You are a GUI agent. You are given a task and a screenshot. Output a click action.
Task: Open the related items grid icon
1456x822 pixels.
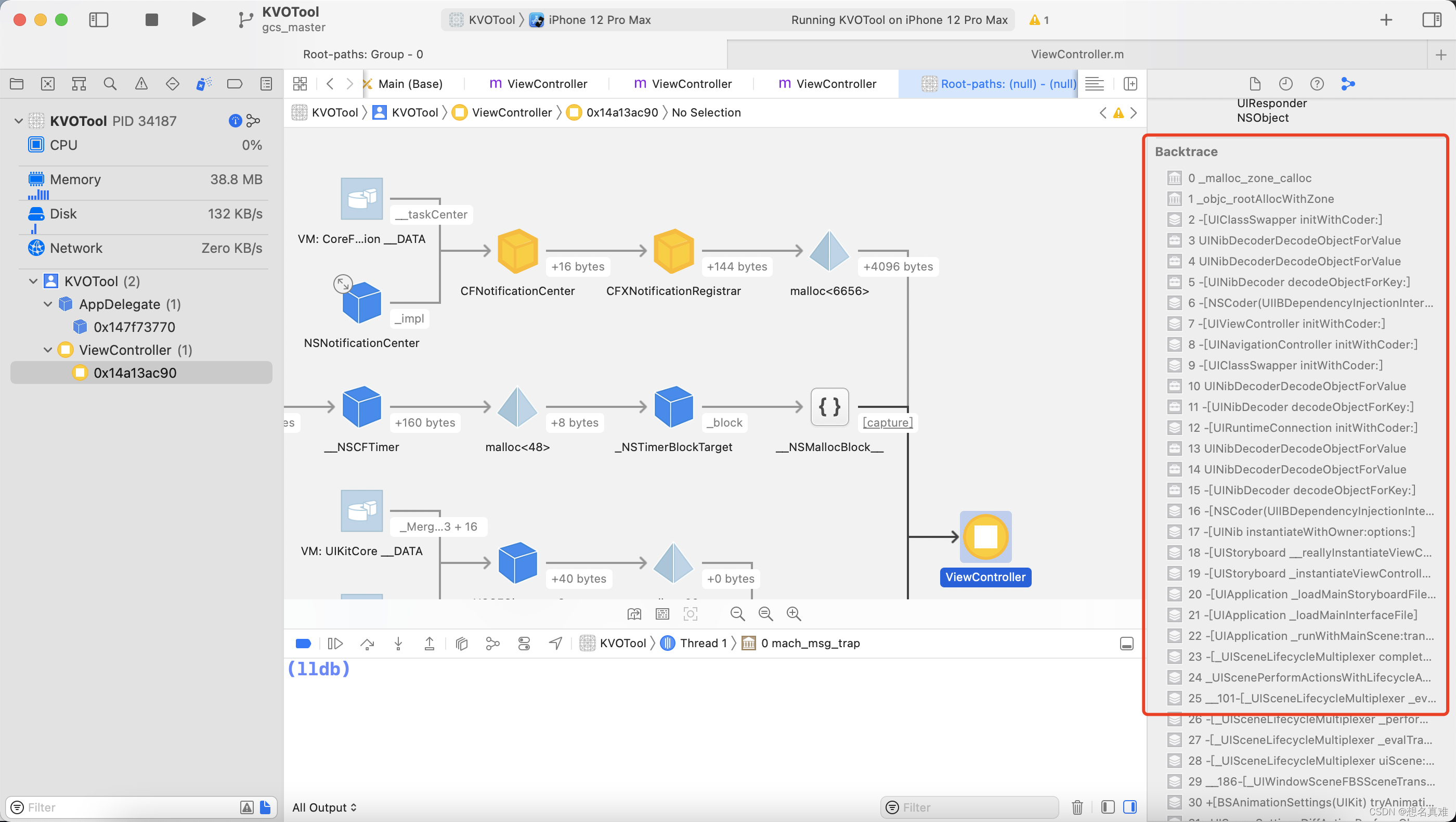[x=300, y=84]
